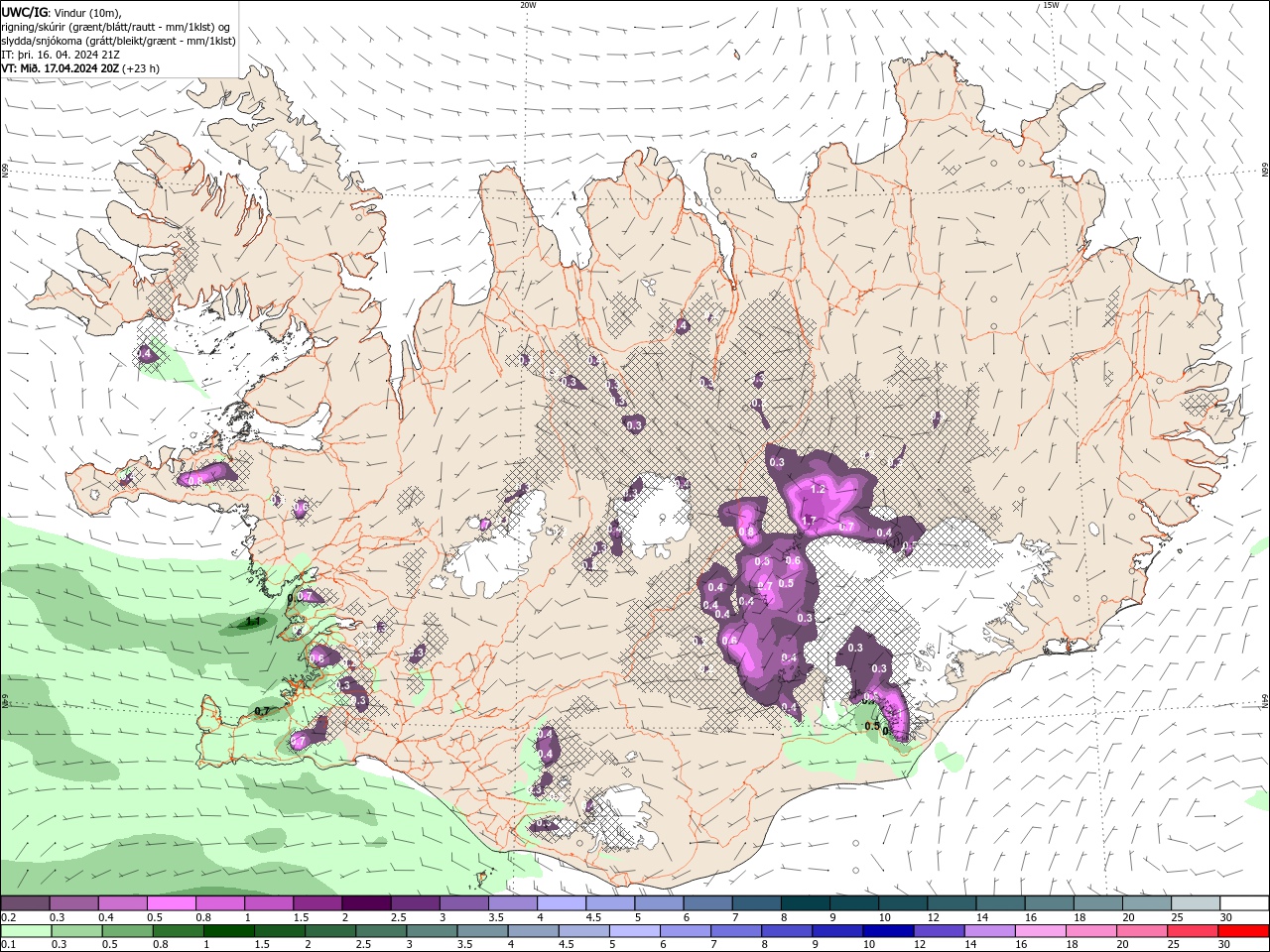The width and height of the screenshot is (1270, 952).
Task: Click the '15W' longitude label
Action: tap(1052, 5)
